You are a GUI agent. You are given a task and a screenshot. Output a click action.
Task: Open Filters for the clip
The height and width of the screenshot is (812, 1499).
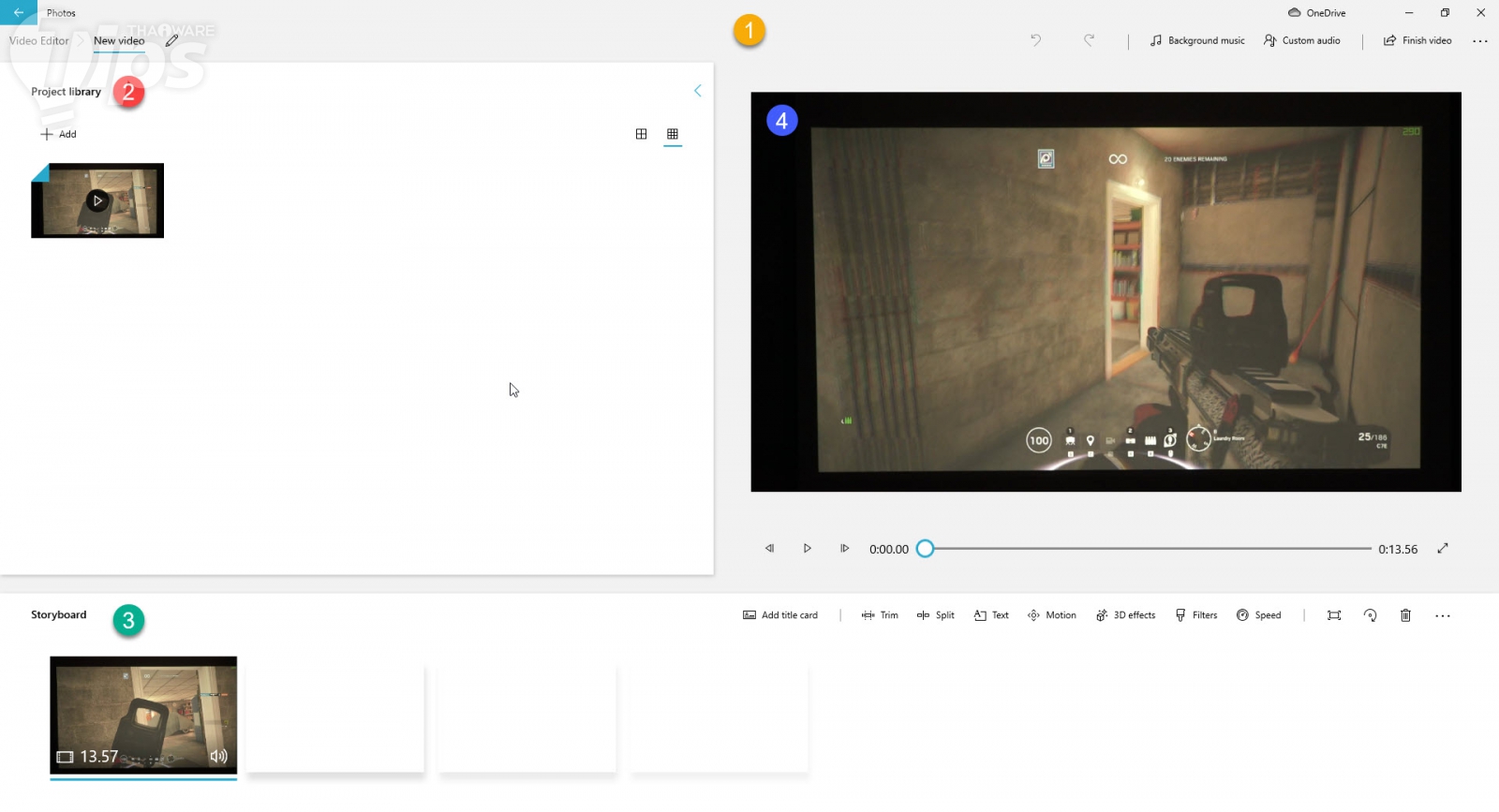coord(1196,615)
